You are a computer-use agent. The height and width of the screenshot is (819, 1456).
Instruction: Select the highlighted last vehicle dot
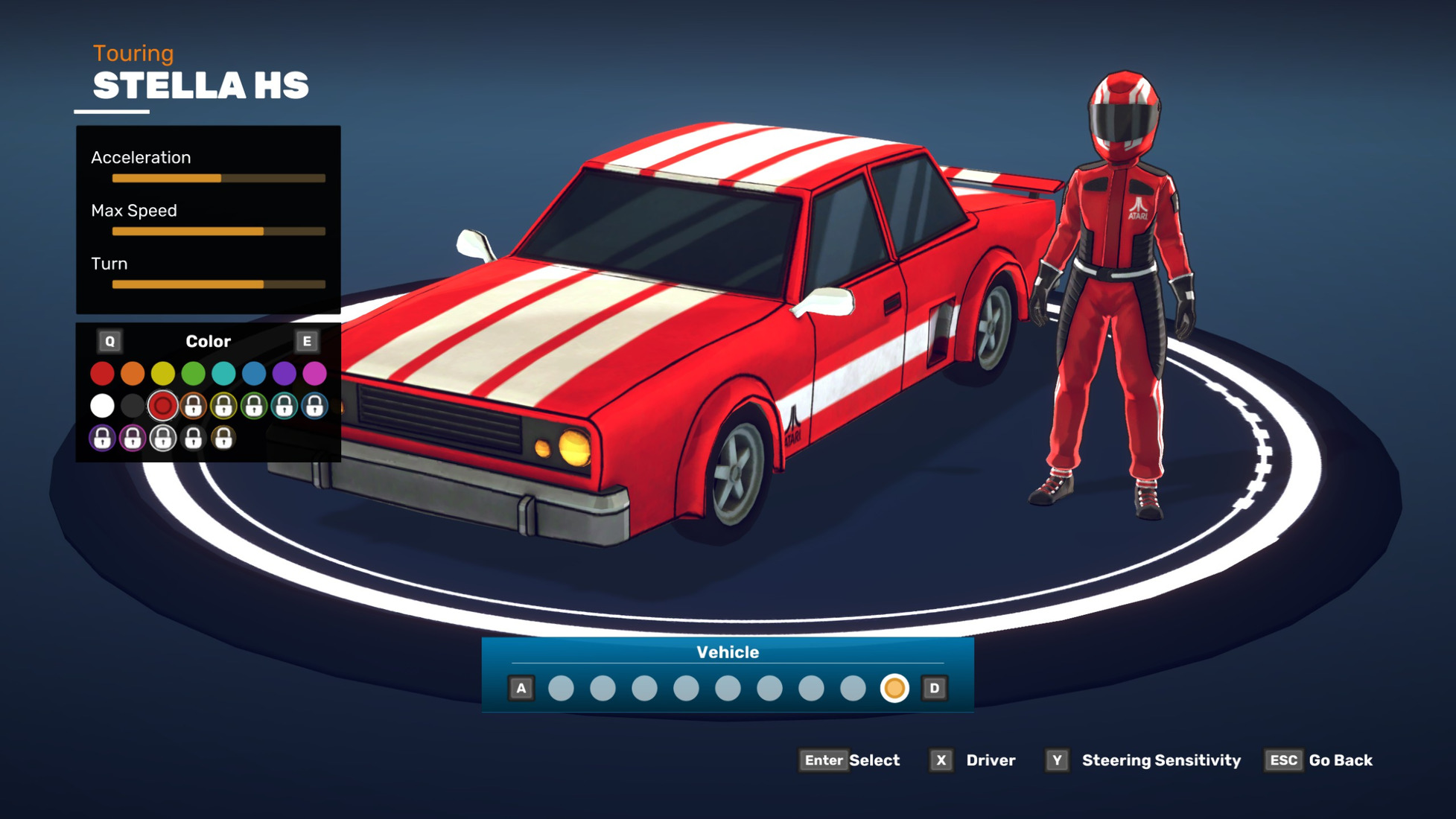(894, 688)
